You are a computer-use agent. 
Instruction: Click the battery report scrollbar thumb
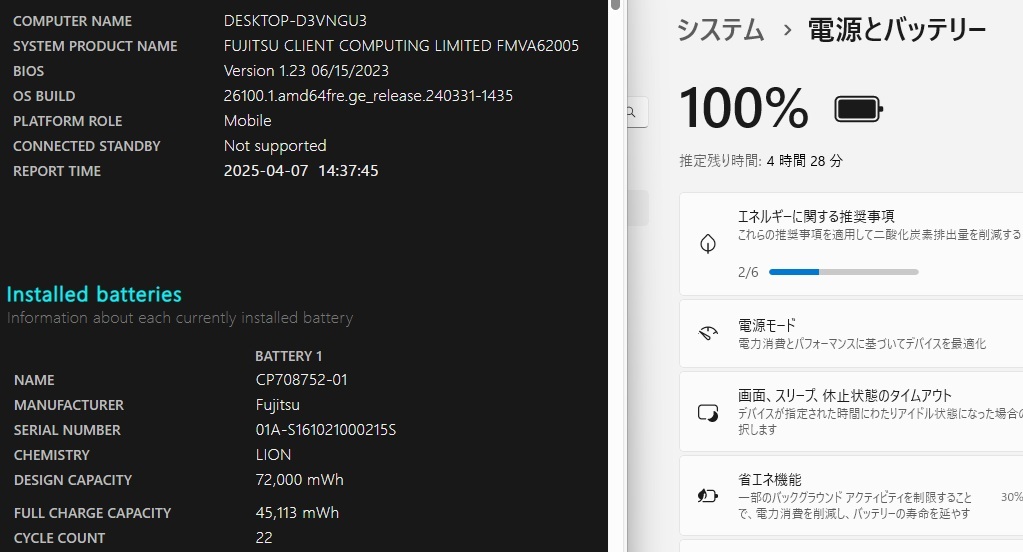point(615,4)
